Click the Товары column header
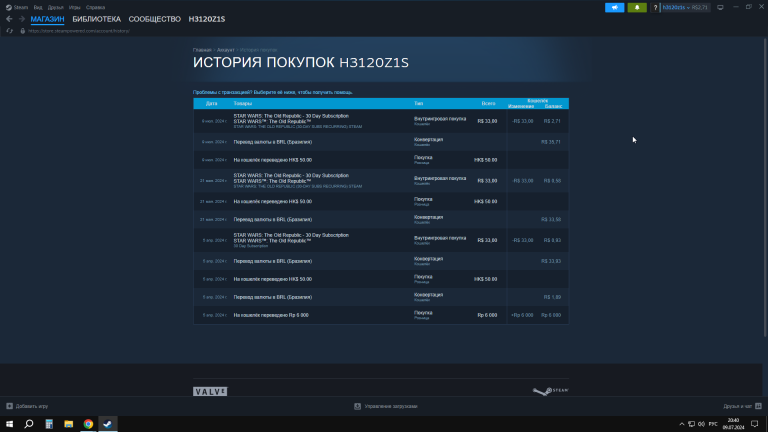 tap(242, 103)
